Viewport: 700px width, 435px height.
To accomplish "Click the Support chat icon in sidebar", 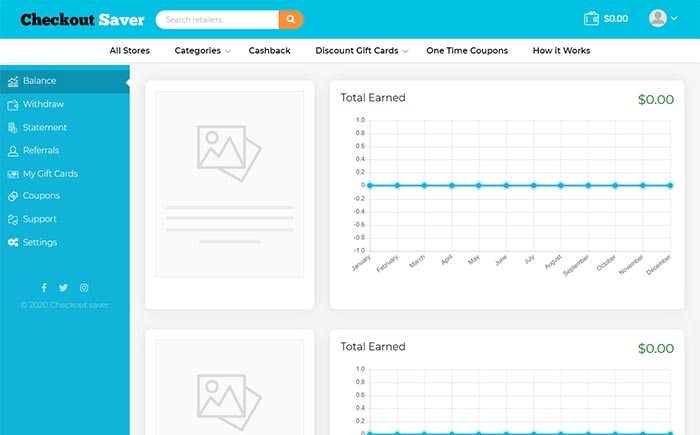I will pos(13,219).
